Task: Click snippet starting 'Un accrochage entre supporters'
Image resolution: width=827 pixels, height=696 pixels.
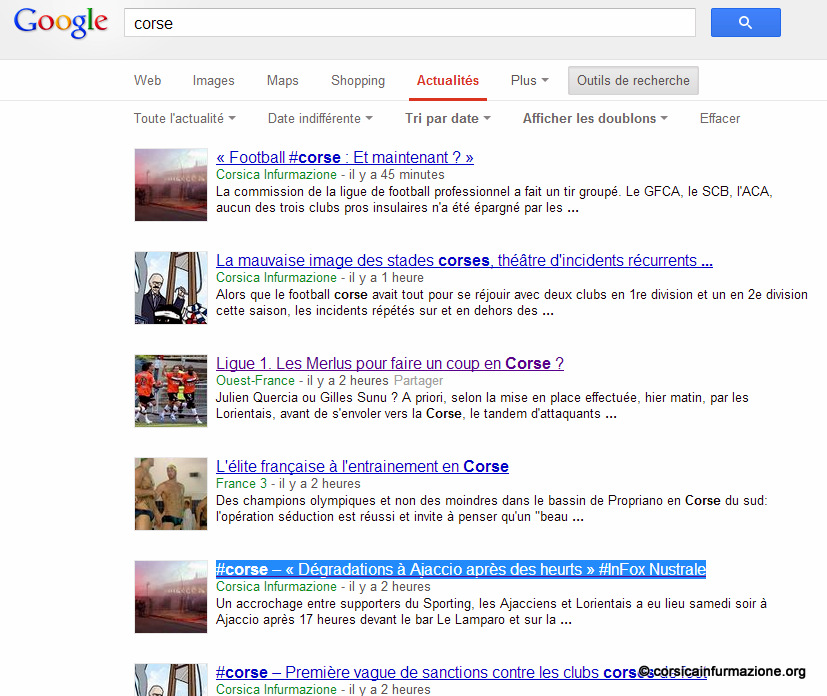Action: (x=491, y=611)
